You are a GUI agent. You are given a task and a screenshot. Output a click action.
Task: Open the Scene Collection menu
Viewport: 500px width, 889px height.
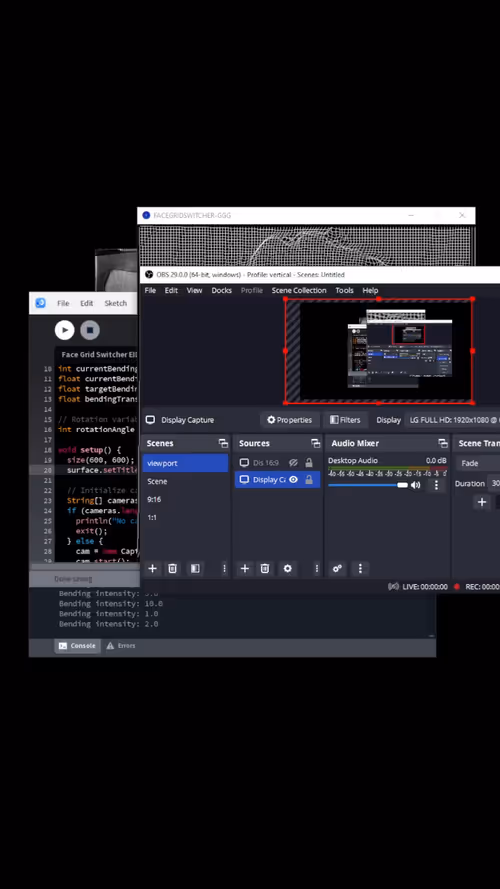(299, 290)
